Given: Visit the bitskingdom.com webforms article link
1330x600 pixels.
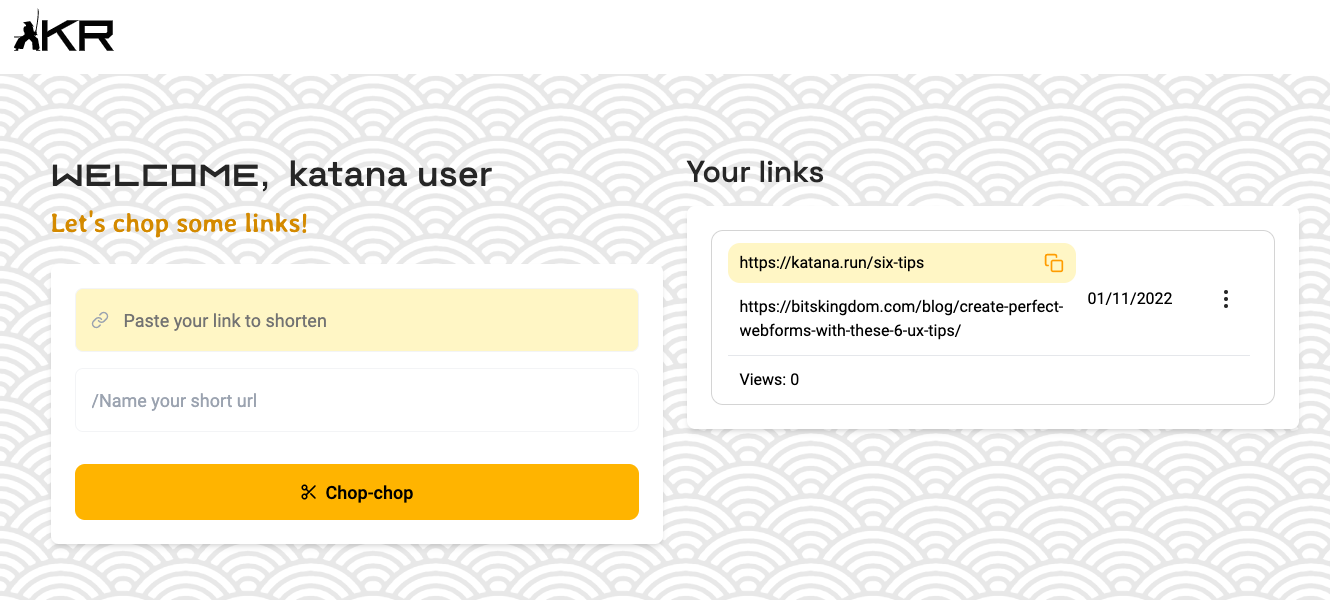Looking at the screenshot, I should tap(900, 318).
